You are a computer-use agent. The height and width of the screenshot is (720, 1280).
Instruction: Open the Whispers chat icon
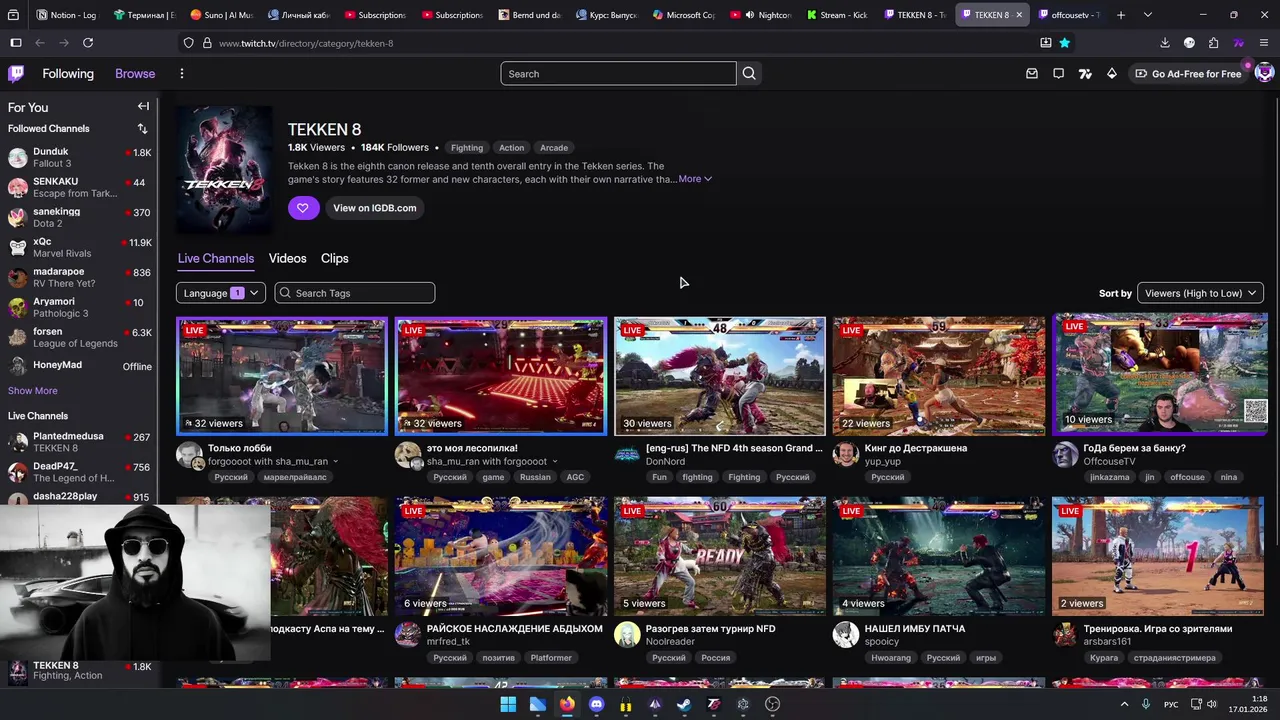click(x=1058, y=73)
